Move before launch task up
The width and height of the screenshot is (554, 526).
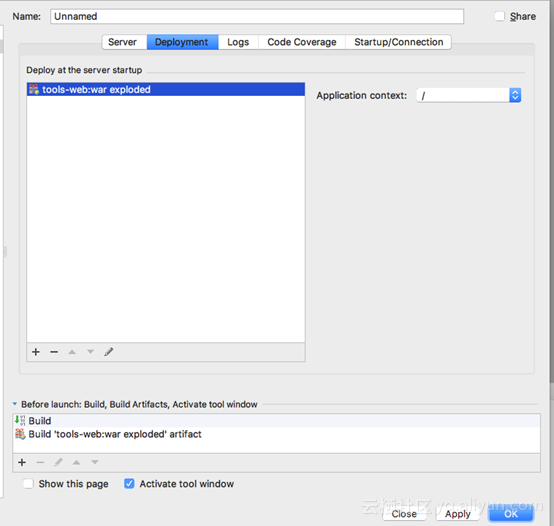pos(76,462)
